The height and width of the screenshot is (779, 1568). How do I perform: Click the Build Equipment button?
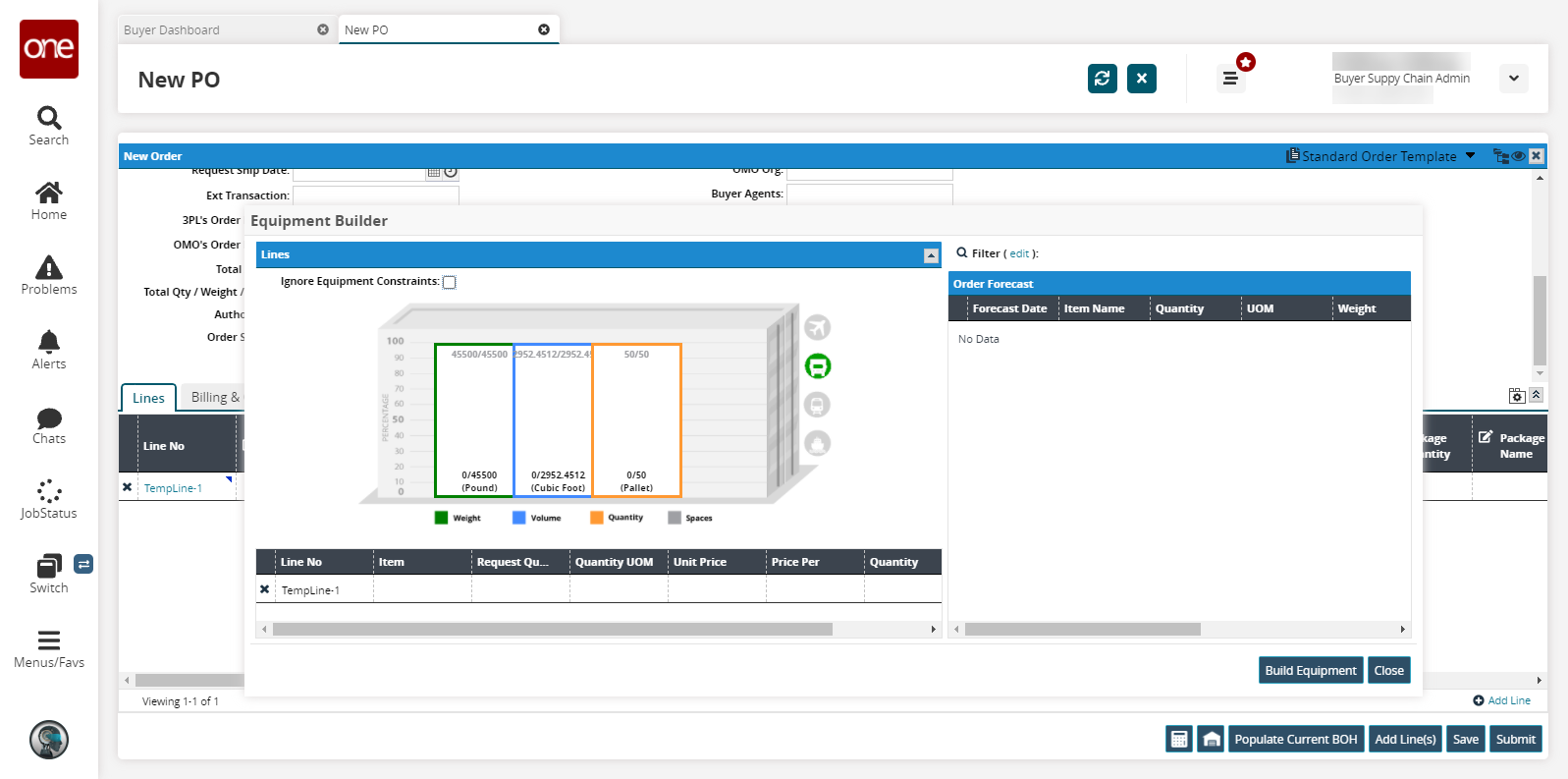(x=1311, y=670)
